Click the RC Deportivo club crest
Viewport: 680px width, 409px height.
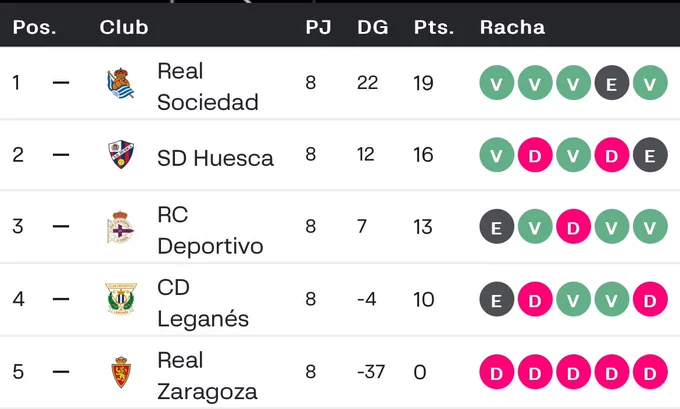(x=121, y=227)
